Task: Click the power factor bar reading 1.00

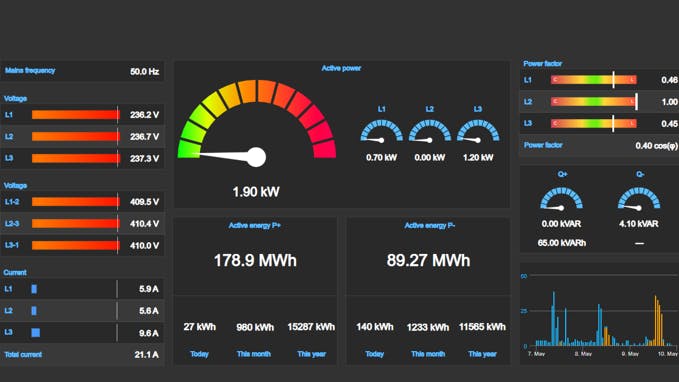Action: (x=594, y=102)
